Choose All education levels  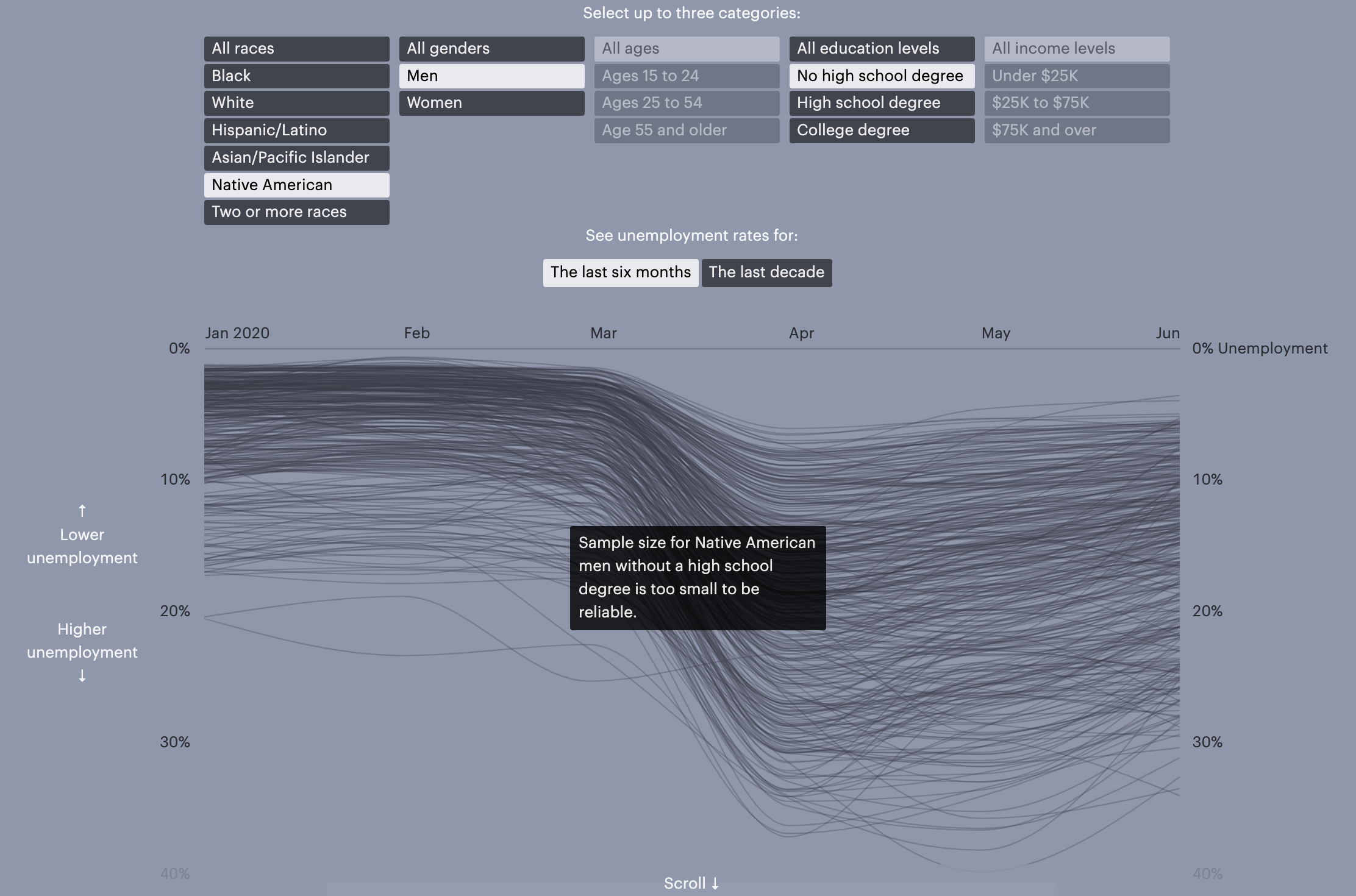click(x=882, y=49)
